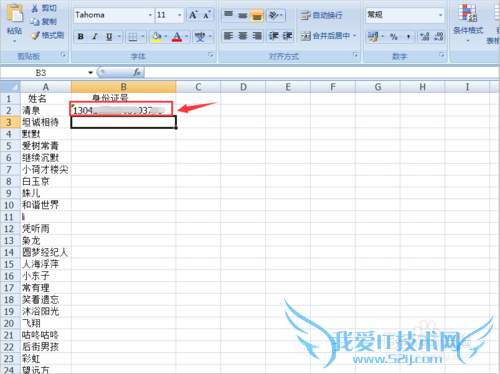Viewport: 500px width, 374px height.
Task: Apply red font color A
Action: tap(177, 36)
